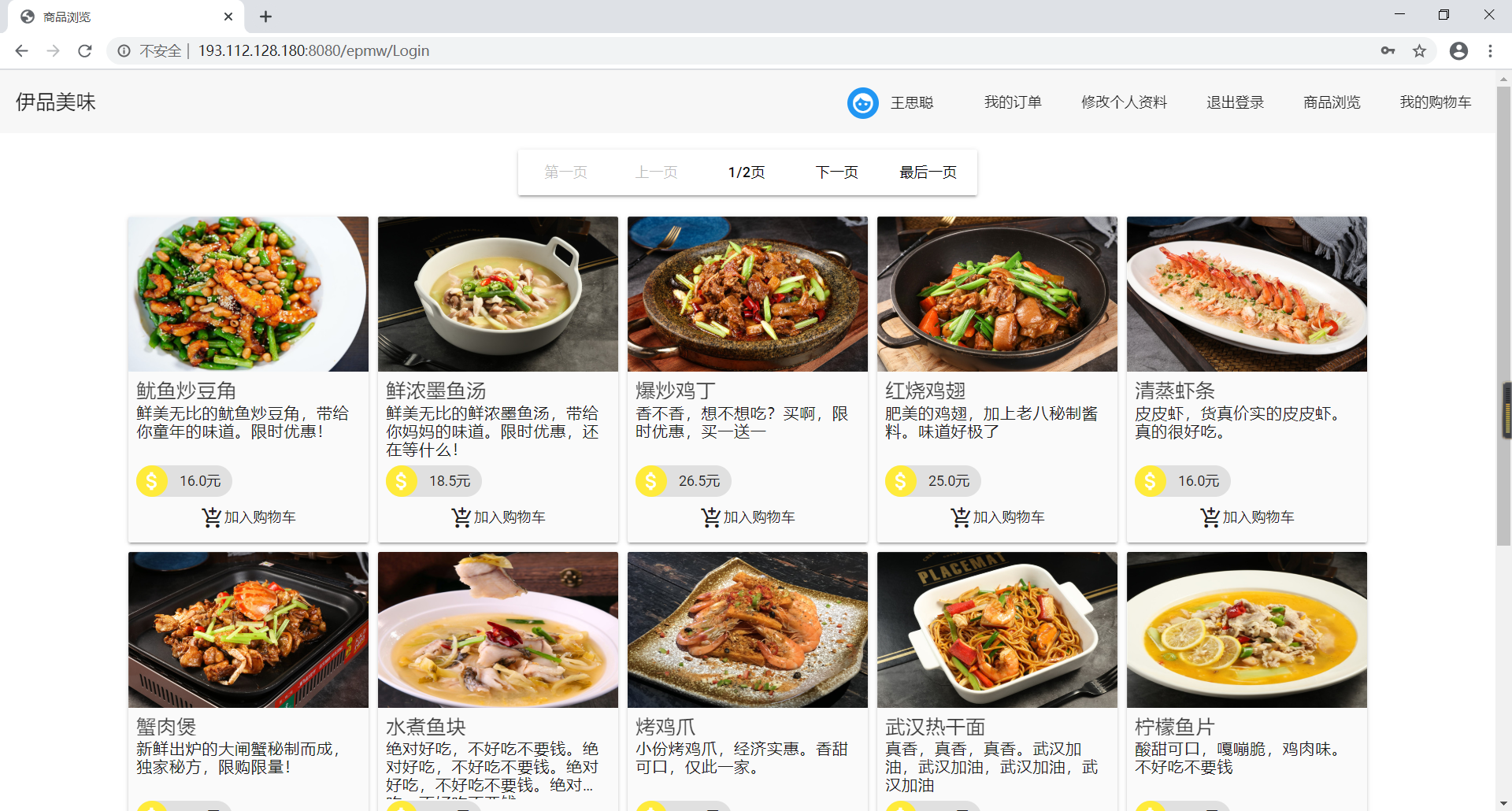The image size is (1512, 811).
Task: Open 商品浏览 in the navigation bar
Action: point(1332,102)
